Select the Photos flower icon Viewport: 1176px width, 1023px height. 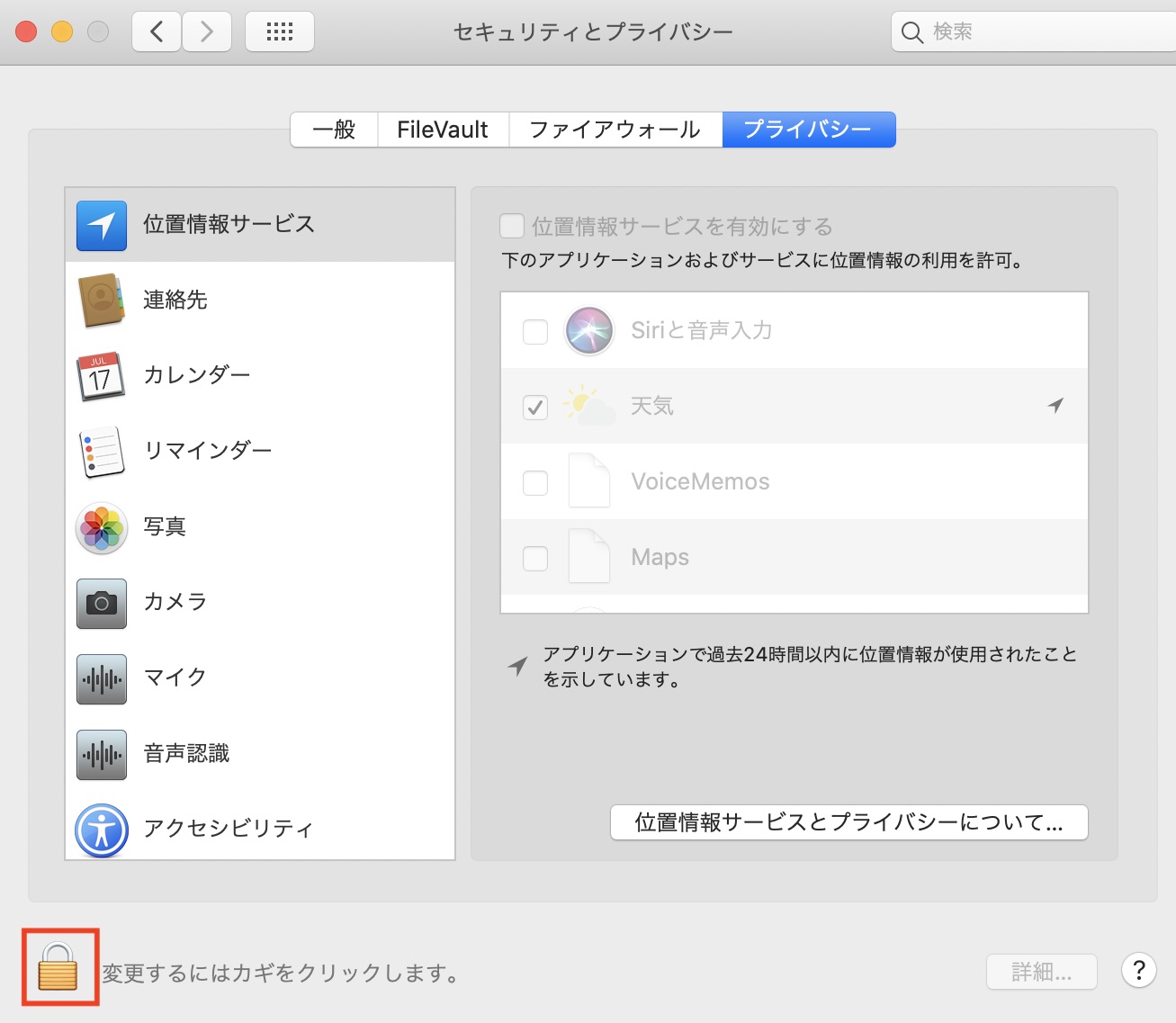(102, 527)
